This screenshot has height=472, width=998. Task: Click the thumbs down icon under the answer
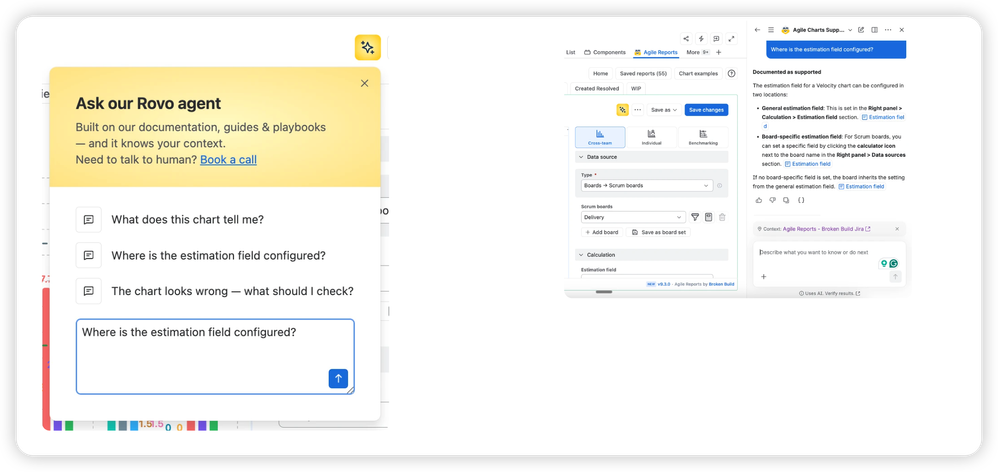click(x=773, y=200)
